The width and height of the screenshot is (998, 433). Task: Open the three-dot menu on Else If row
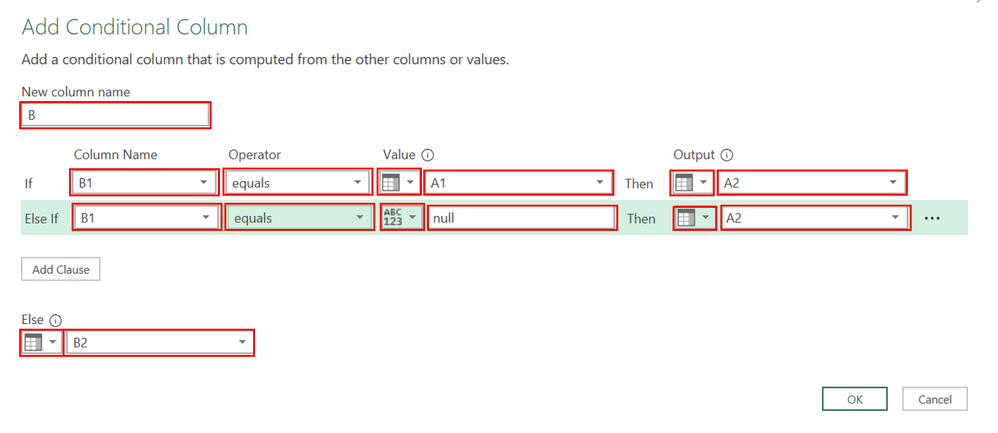click(933, 218)
